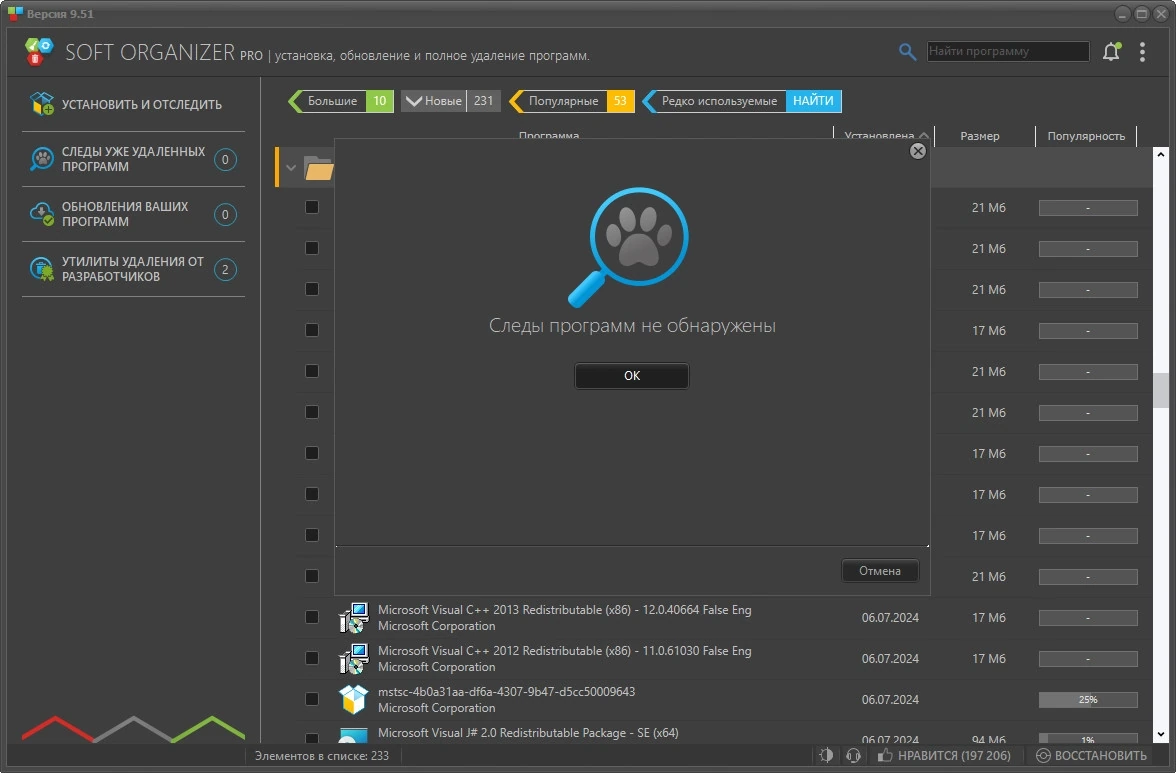Open Установить и отследить section
The image size is (1176, 773).
[134, 104]
